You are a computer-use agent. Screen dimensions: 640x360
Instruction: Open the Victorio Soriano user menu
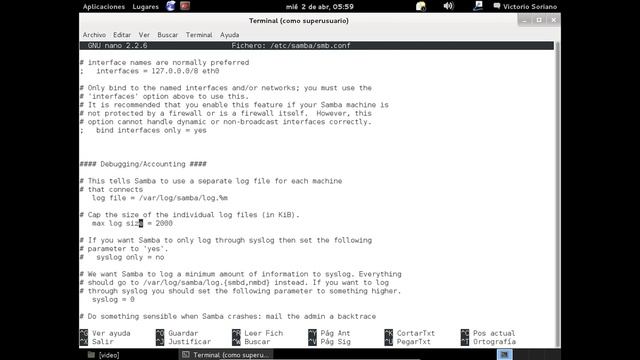525,7
